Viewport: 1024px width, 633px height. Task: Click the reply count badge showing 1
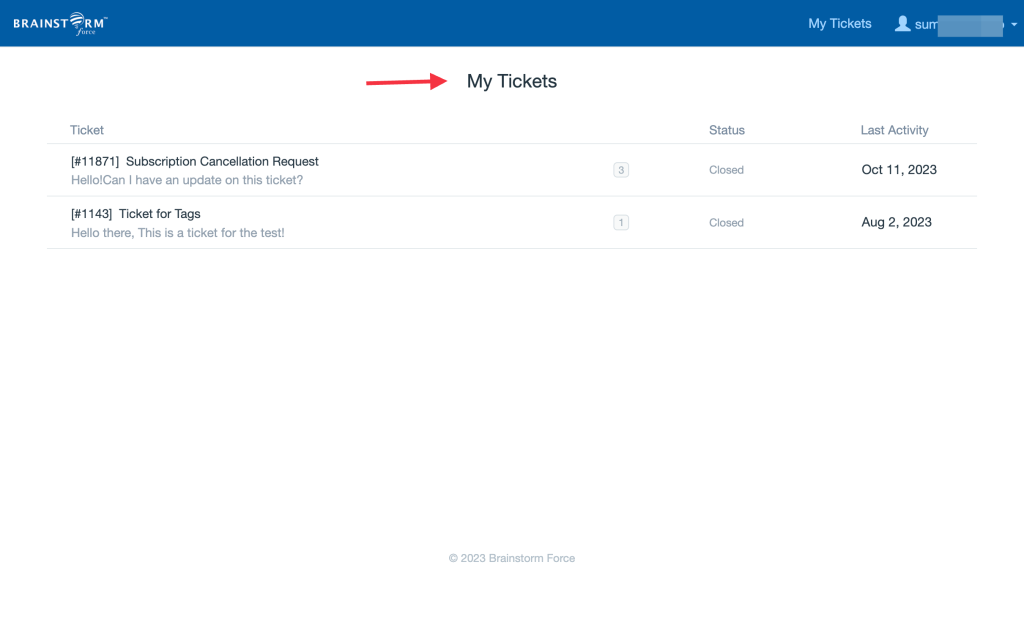(620, 222)
